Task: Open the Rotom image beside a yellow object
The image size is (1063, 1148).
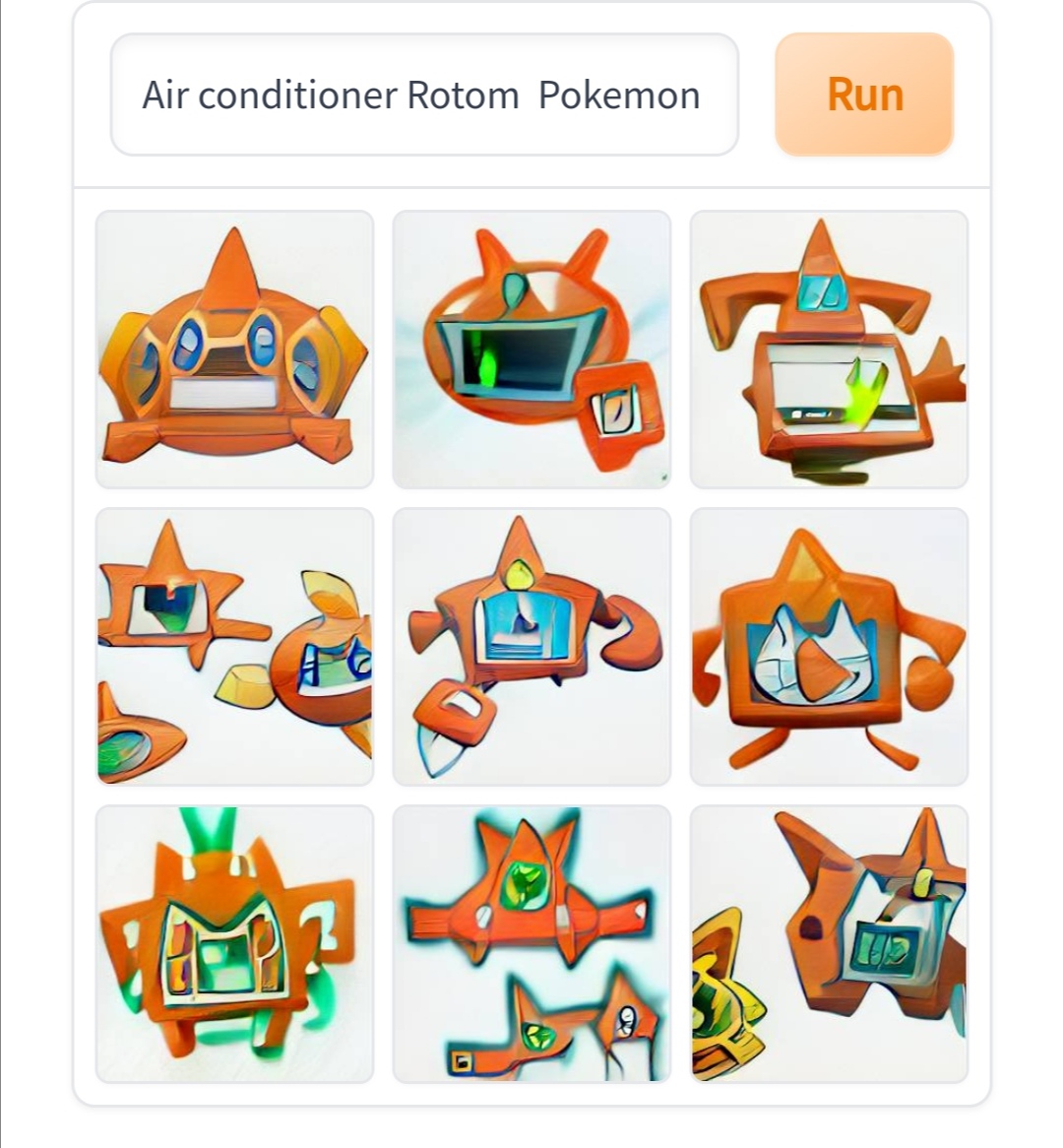Action: (829, 944)
